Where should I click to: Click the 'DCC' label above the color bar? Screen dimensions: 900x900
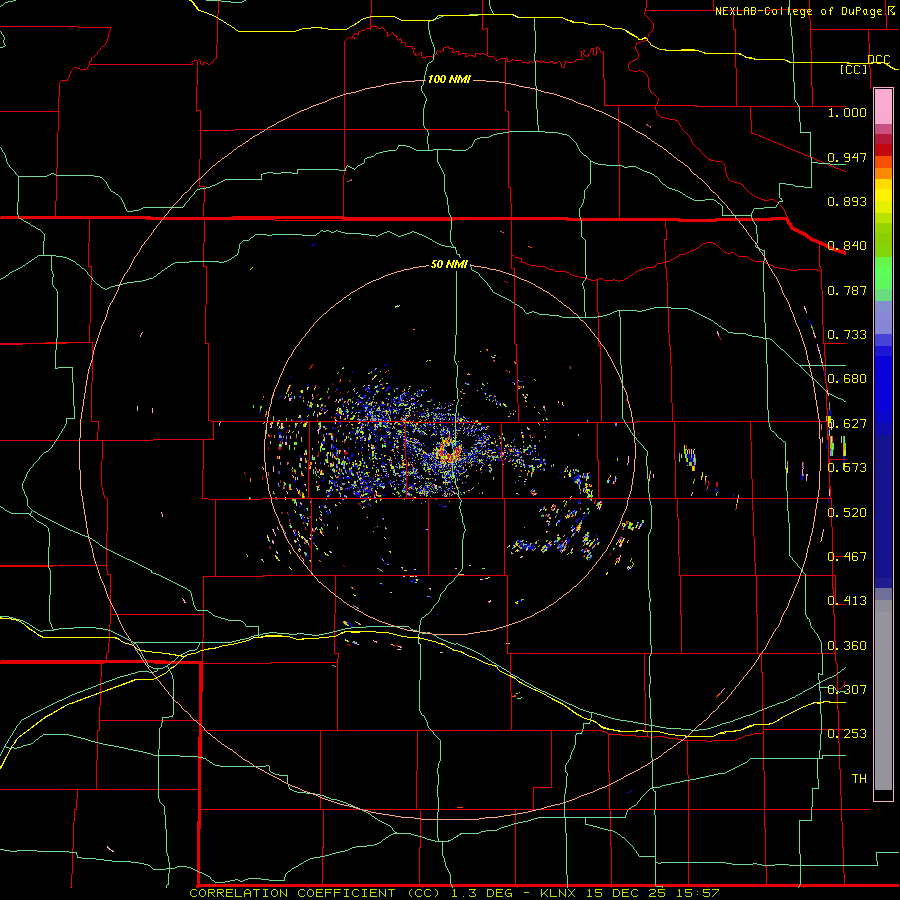pos(878,60)
